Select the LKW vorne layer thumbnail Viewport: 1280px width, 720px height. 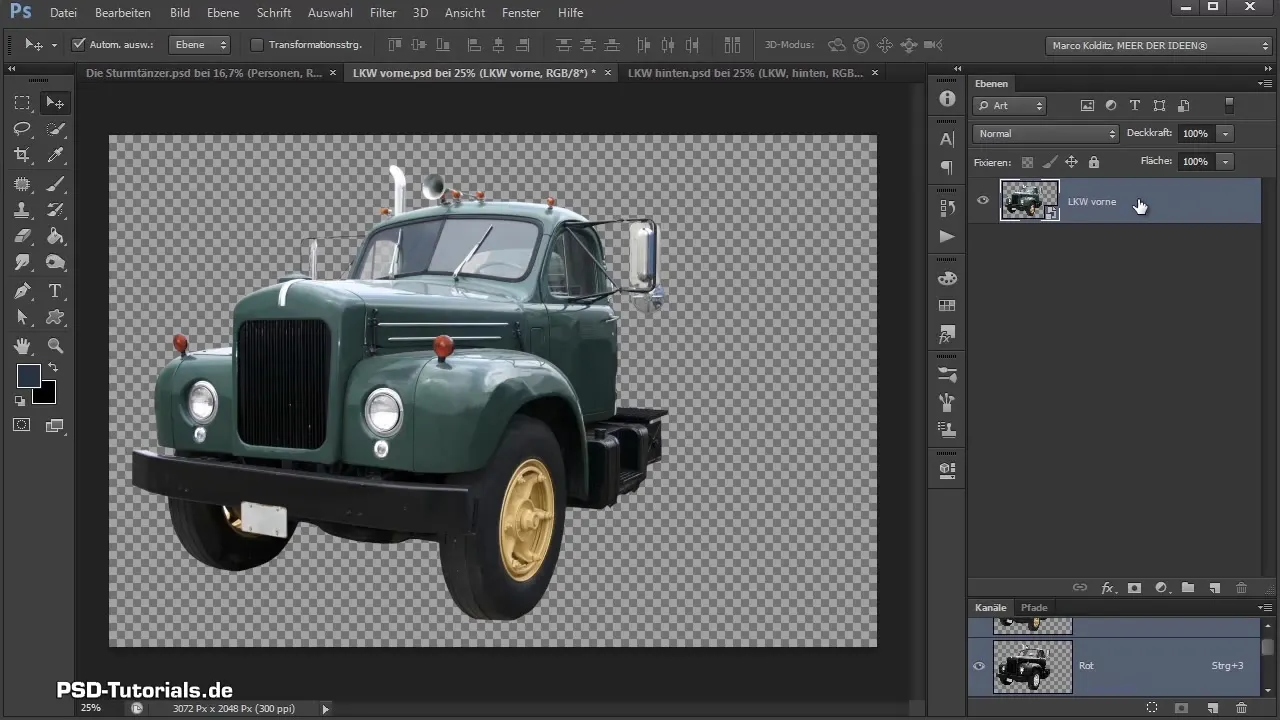coord(1029,201)
